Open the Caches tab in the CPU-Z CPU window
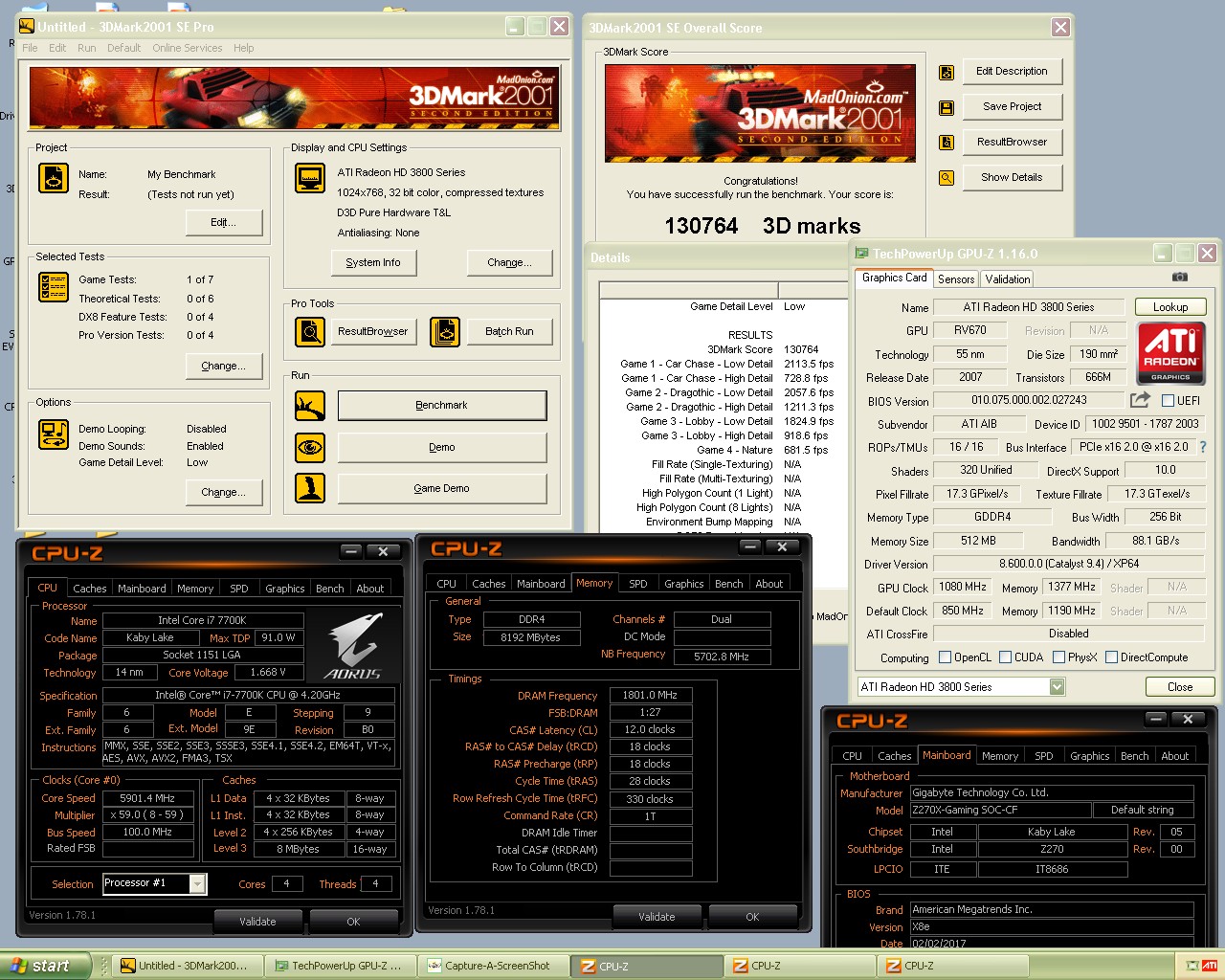This screenshot has width=1225, height=980. (x=90, y=589)
